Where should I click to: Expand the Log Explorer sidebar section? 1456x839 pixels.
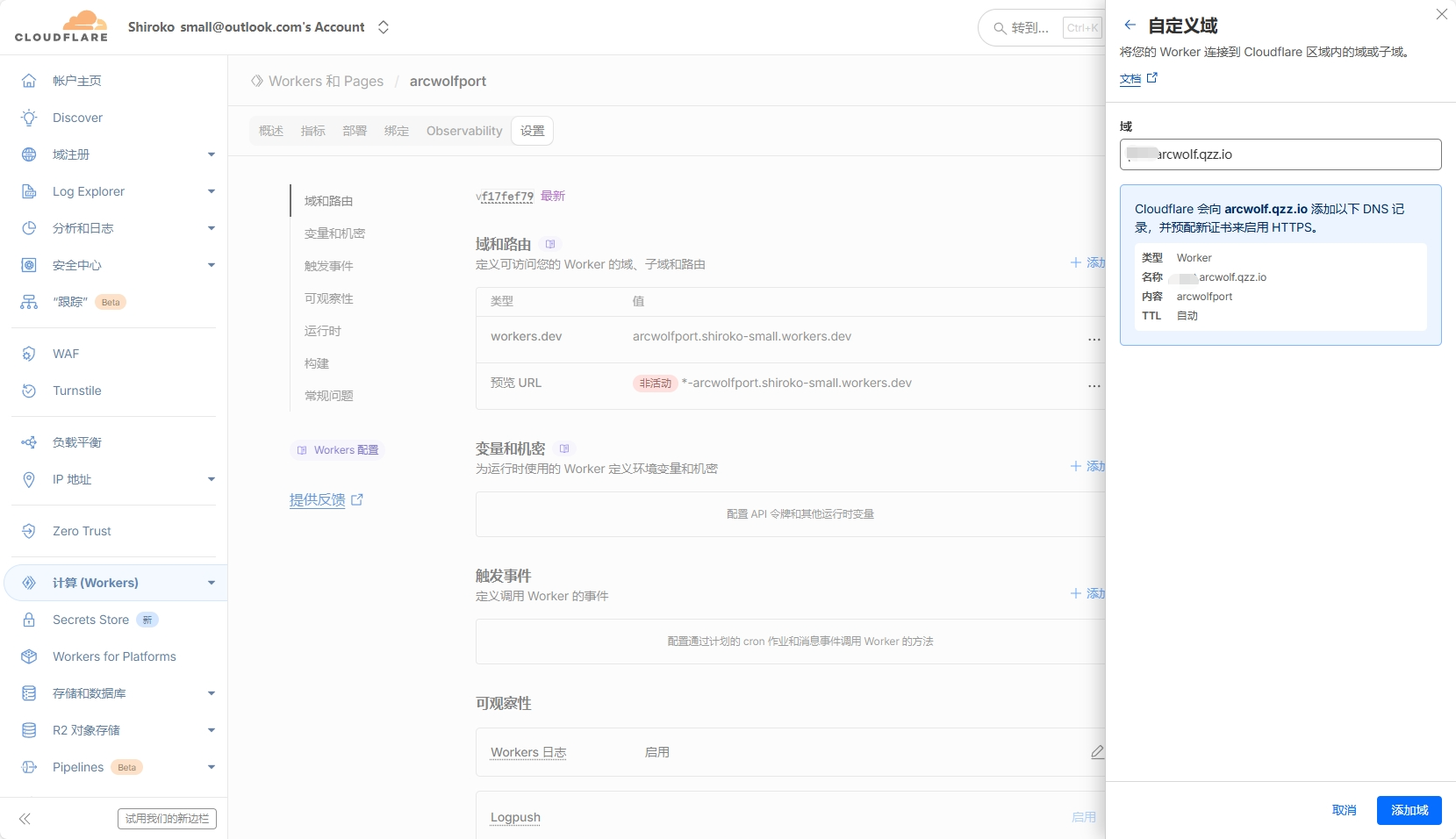click(x=211, y=191)
